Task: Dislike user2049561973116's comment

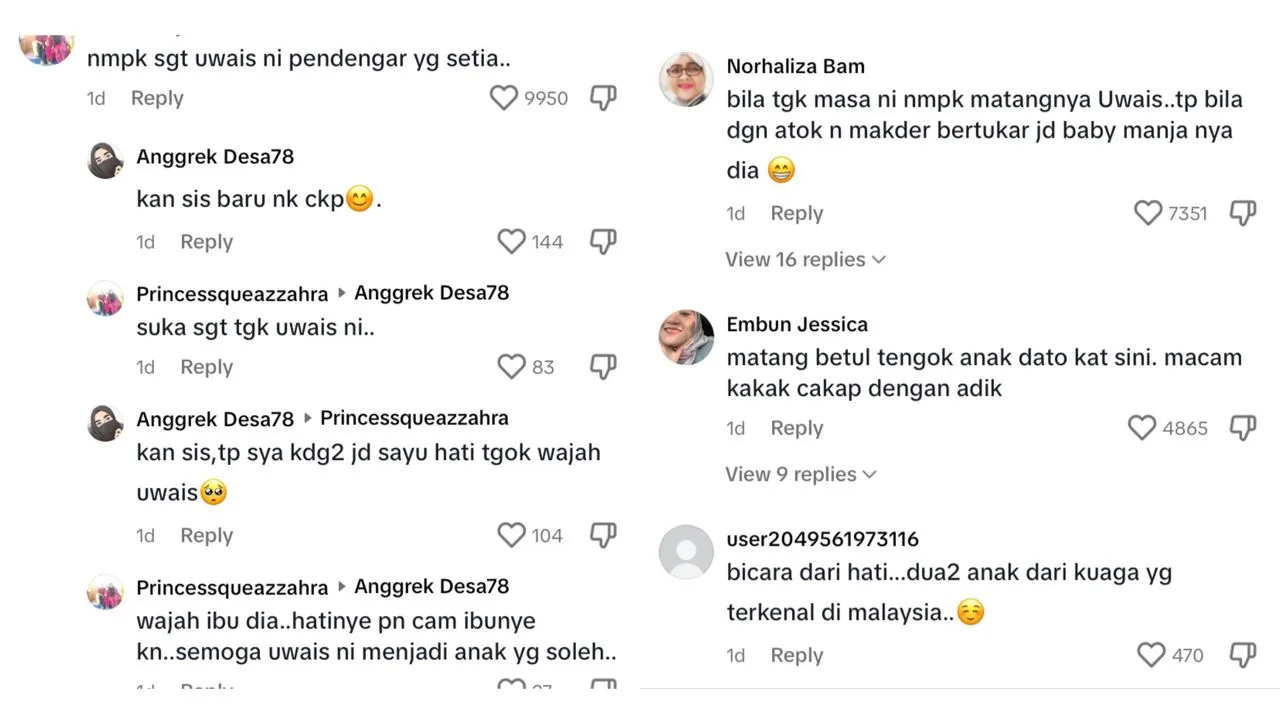Action: pos(1242,656)
